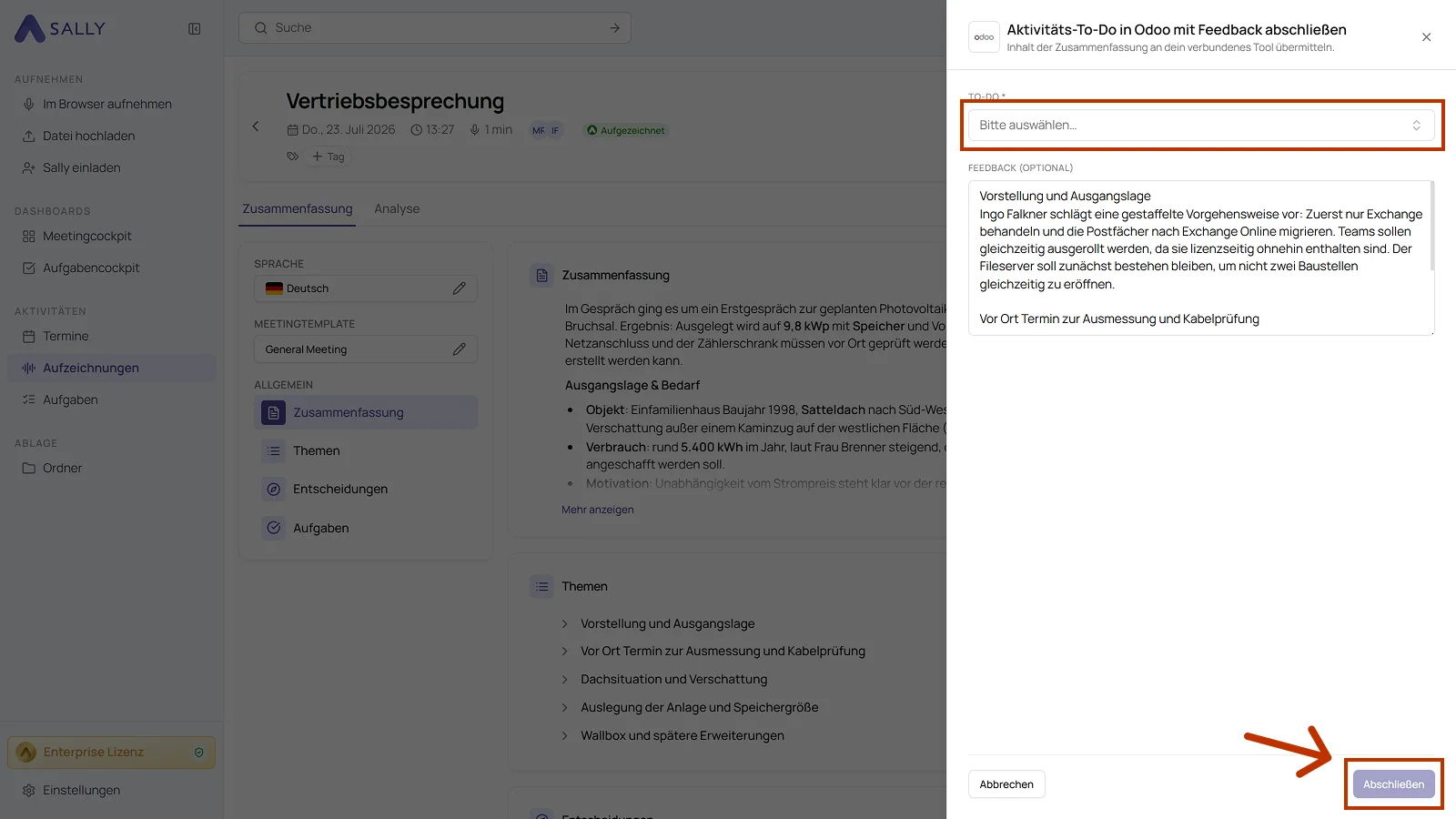
Task: Click the Abbrechen button
Action: [x=1006, y=784]
